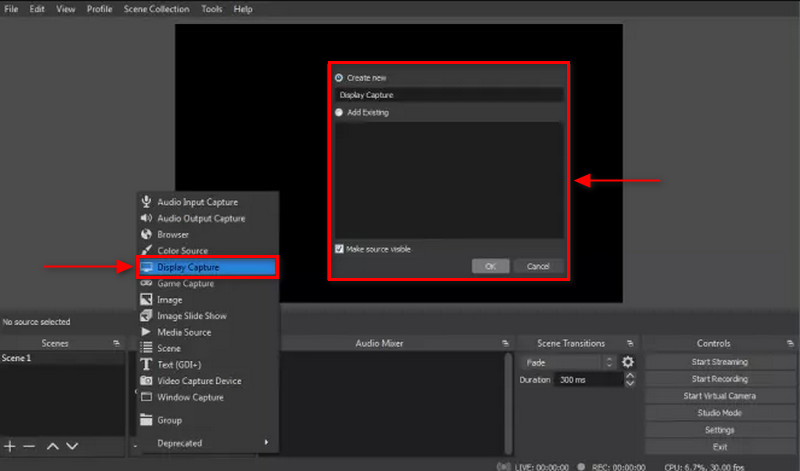
Task: Click Start Virtual Camera button
Action: point(719,395)
